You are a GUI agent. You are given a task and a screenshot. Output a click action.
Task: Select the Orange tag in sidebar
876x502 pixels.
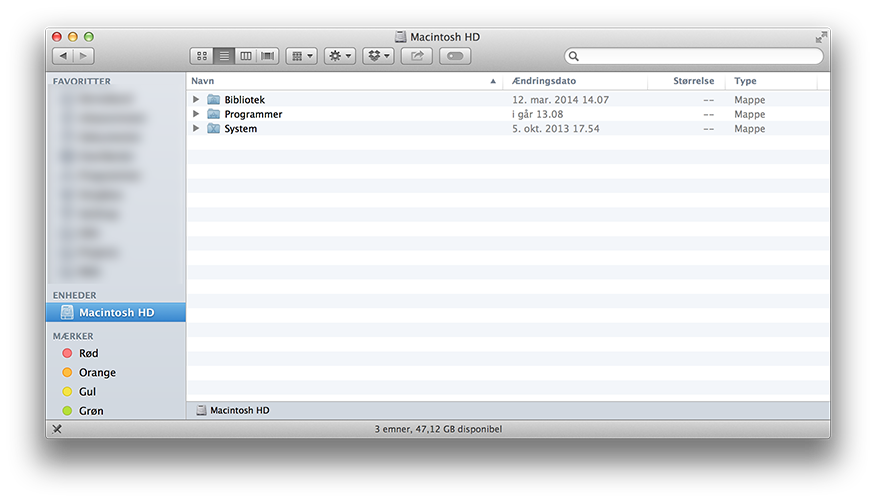(x=97, y=372)
